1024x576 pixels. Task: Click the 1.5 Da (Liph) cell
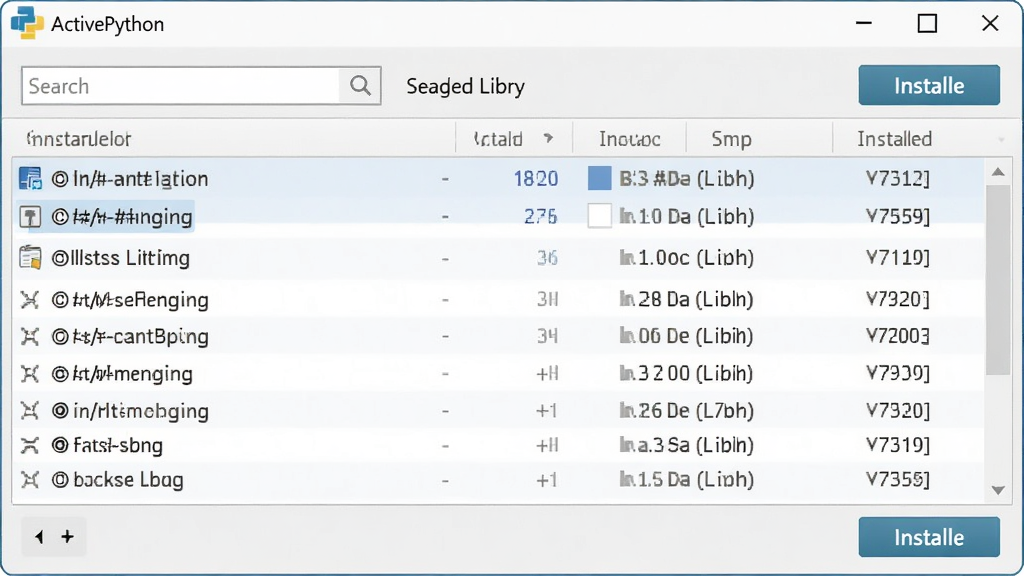(x=686, y=479)
